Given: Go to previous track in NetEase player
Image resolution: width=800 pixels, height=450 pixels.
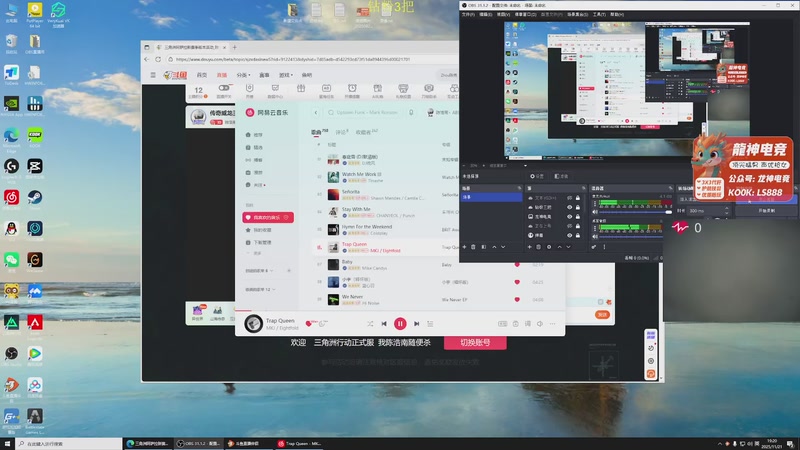Looking at the screenshot, I should [x=384, y=323].
